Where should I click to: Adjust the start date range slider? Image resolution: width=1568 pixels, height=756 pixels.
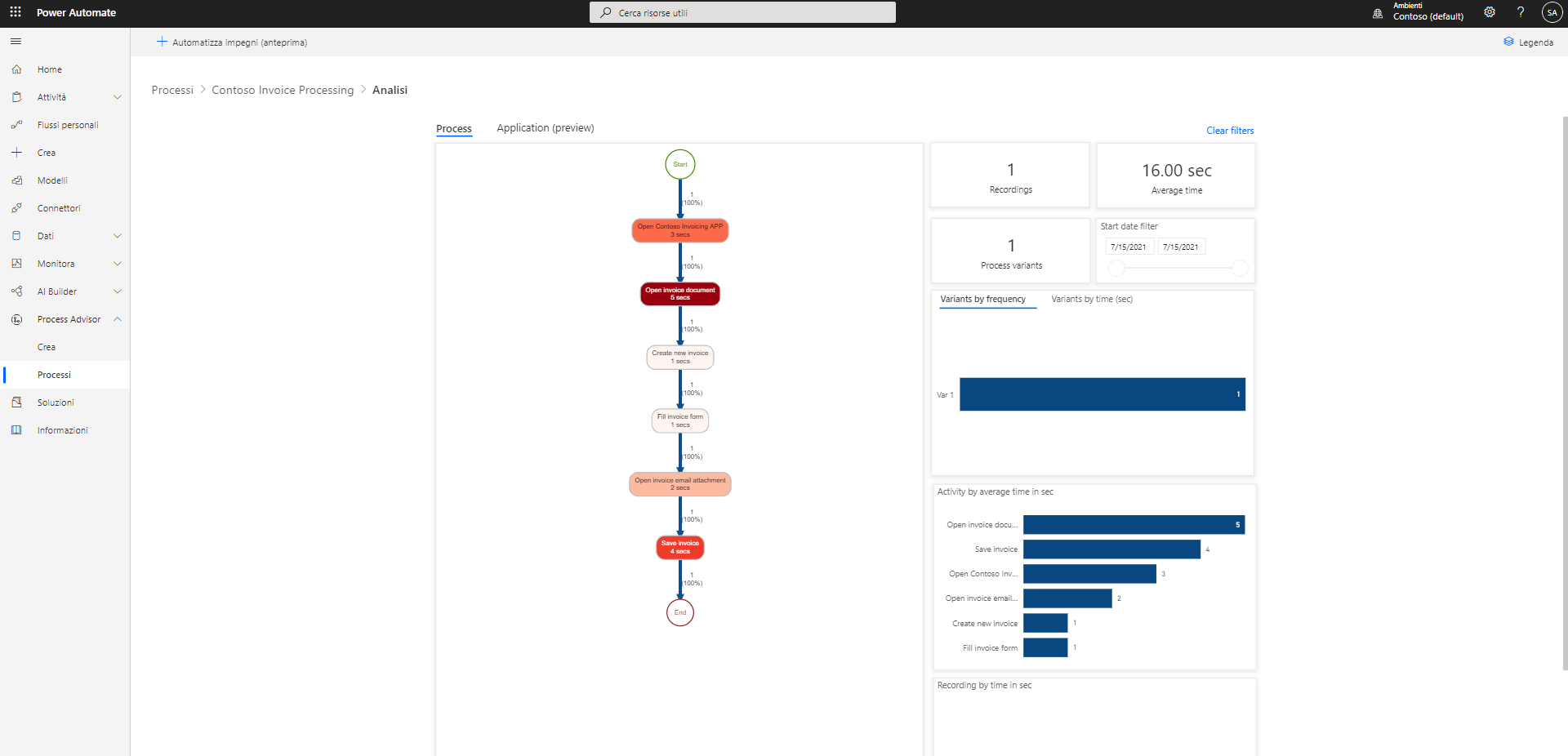click(x=1116, y=268)
